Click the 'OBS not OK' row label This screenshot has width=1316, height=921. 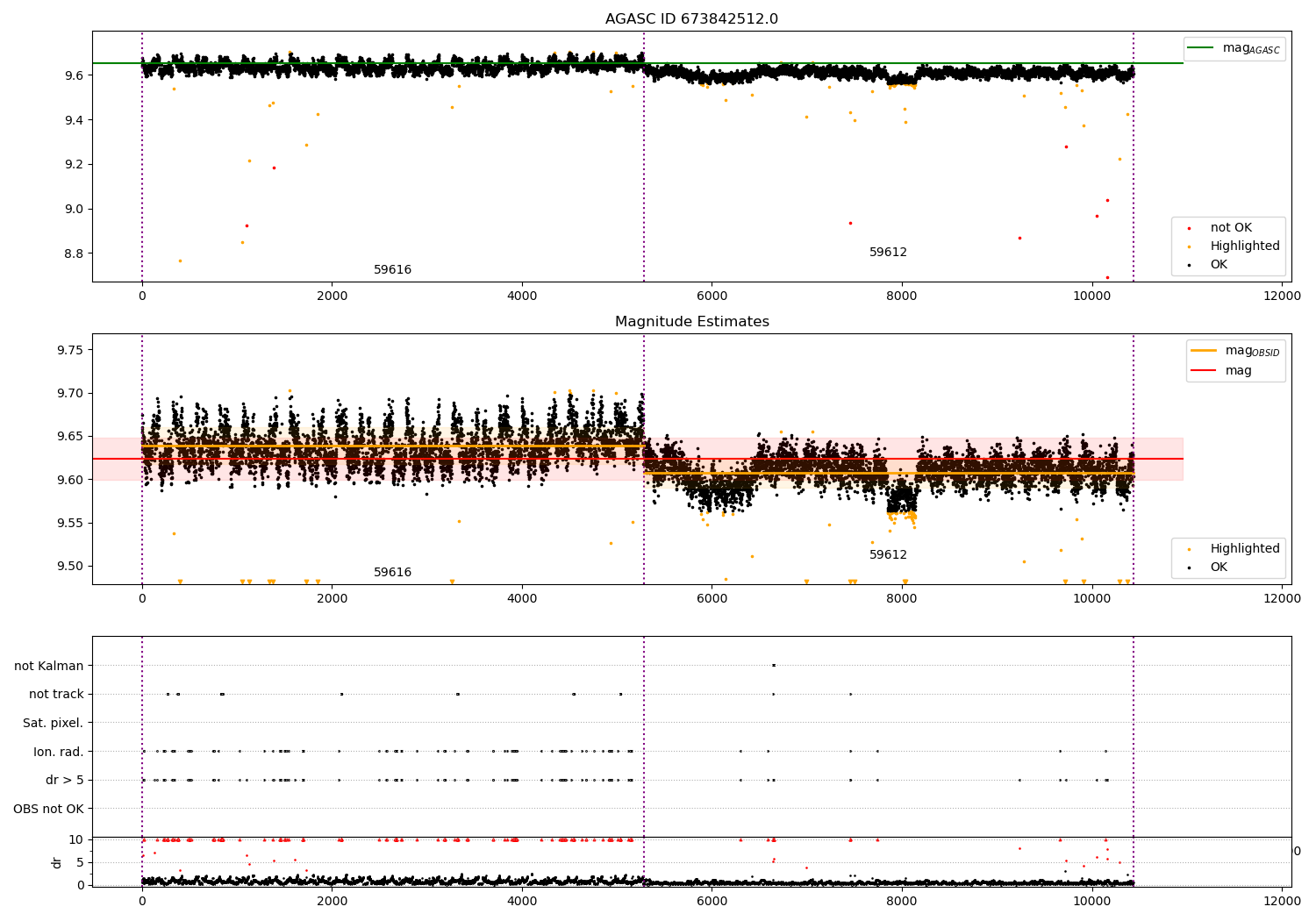click(x=48, y=809)
